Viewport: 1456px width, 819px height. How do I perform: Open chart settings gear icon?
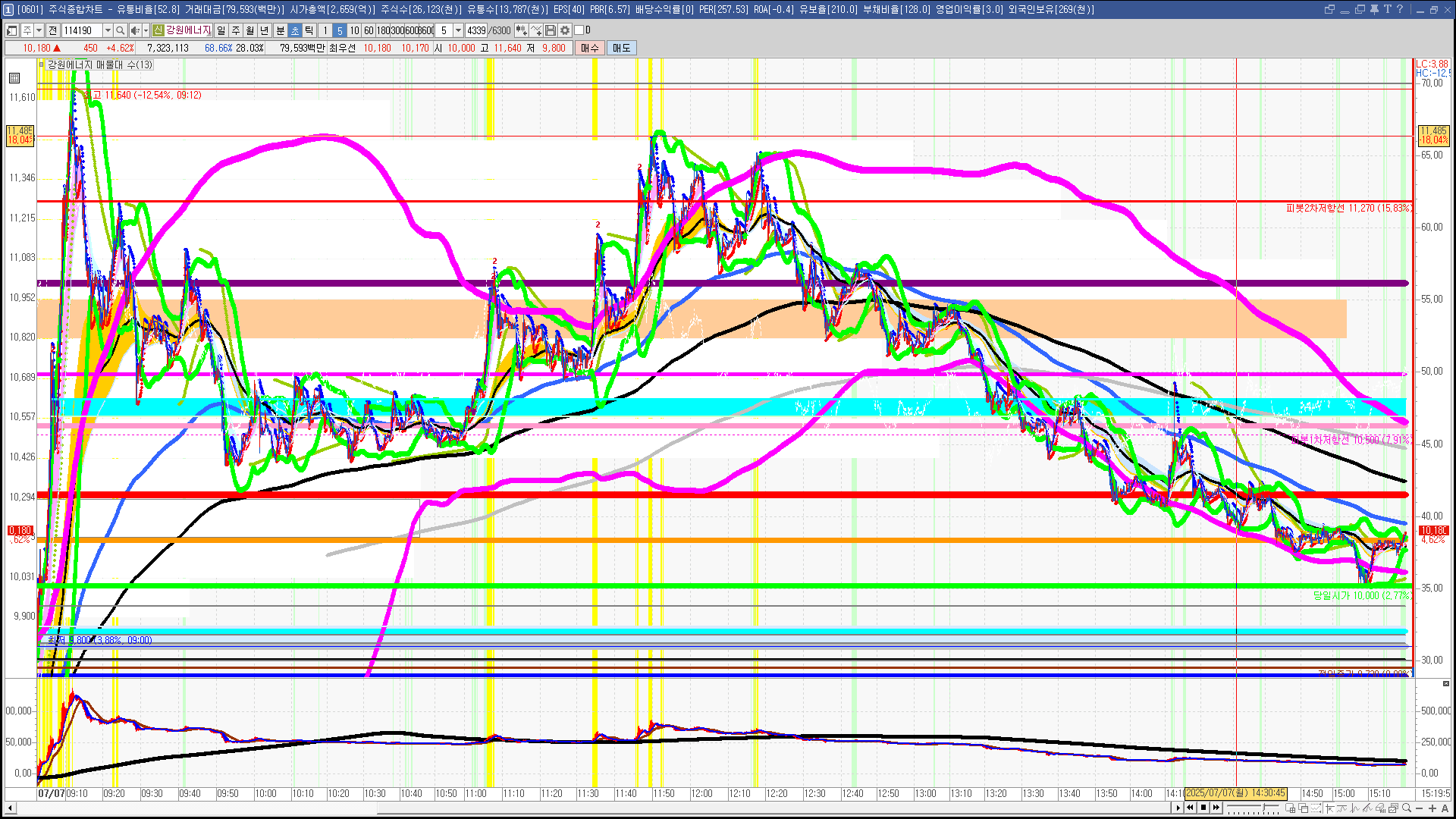565,30
